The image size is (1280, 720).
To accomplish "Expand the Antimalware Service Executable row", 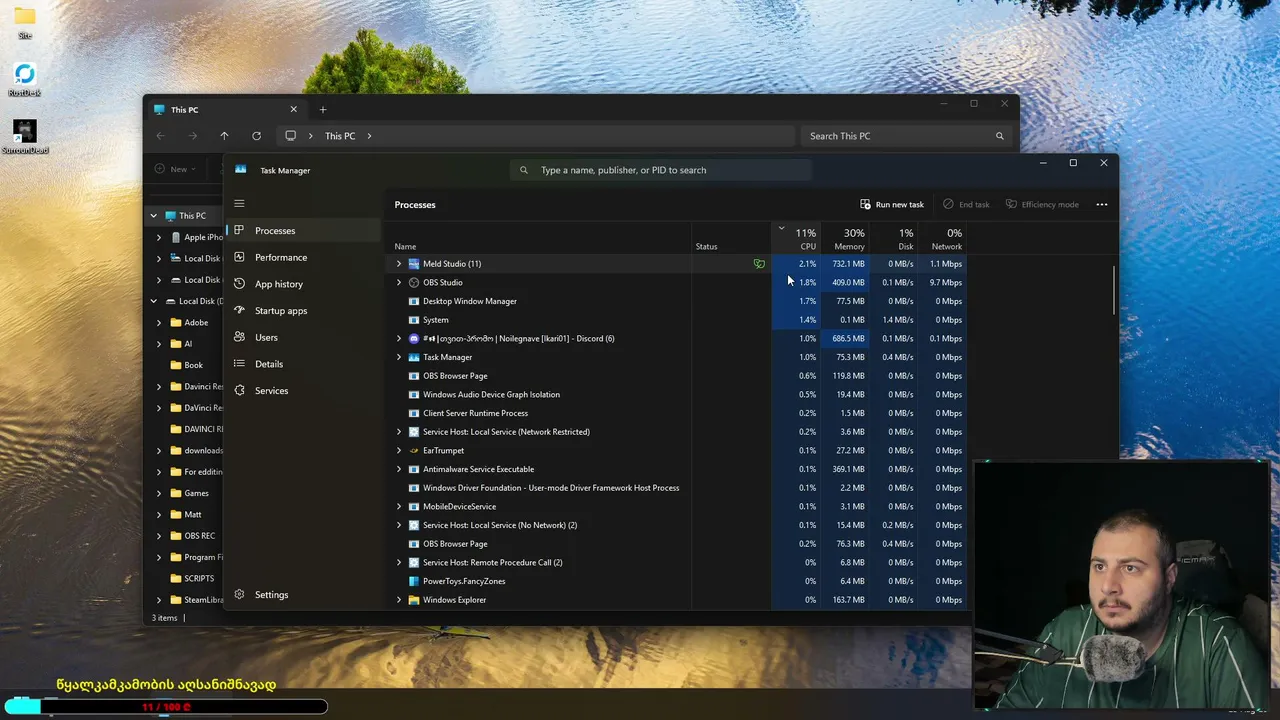I will pos(399,469).
